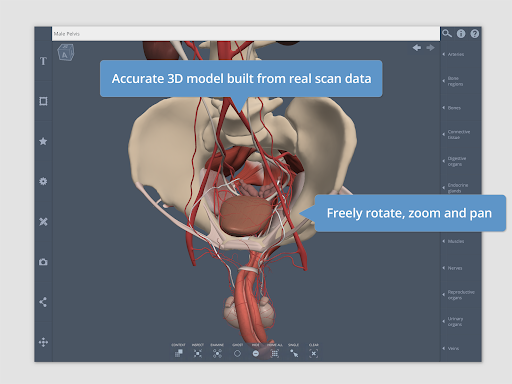
Task: Select the move/pan arrows icon
Action: click(43, 342)
